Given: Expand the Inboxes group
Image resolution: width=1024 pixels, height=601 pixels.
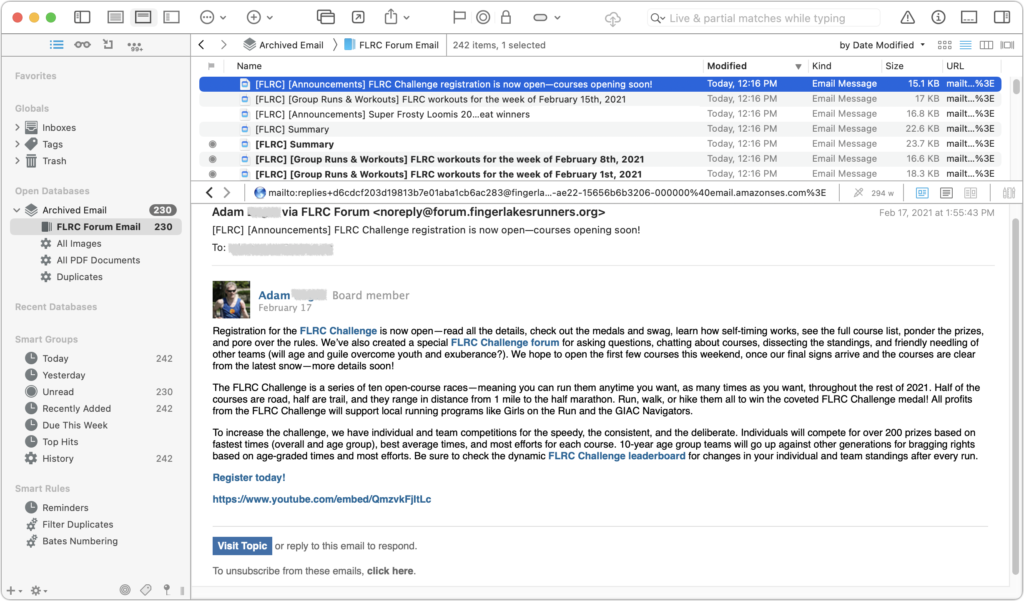Looking at the screenshot, I should (x=18, y=128).
